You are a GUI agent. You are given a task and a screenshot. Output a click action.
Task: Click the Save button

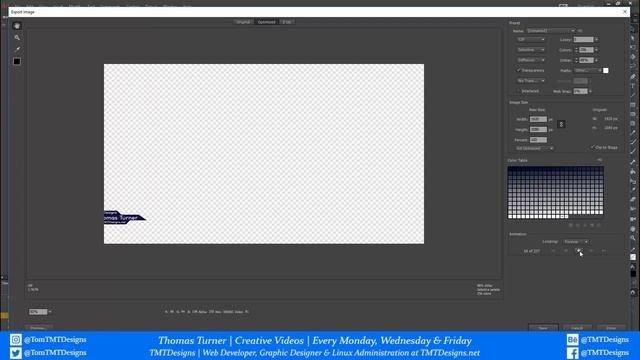point(543,328)
